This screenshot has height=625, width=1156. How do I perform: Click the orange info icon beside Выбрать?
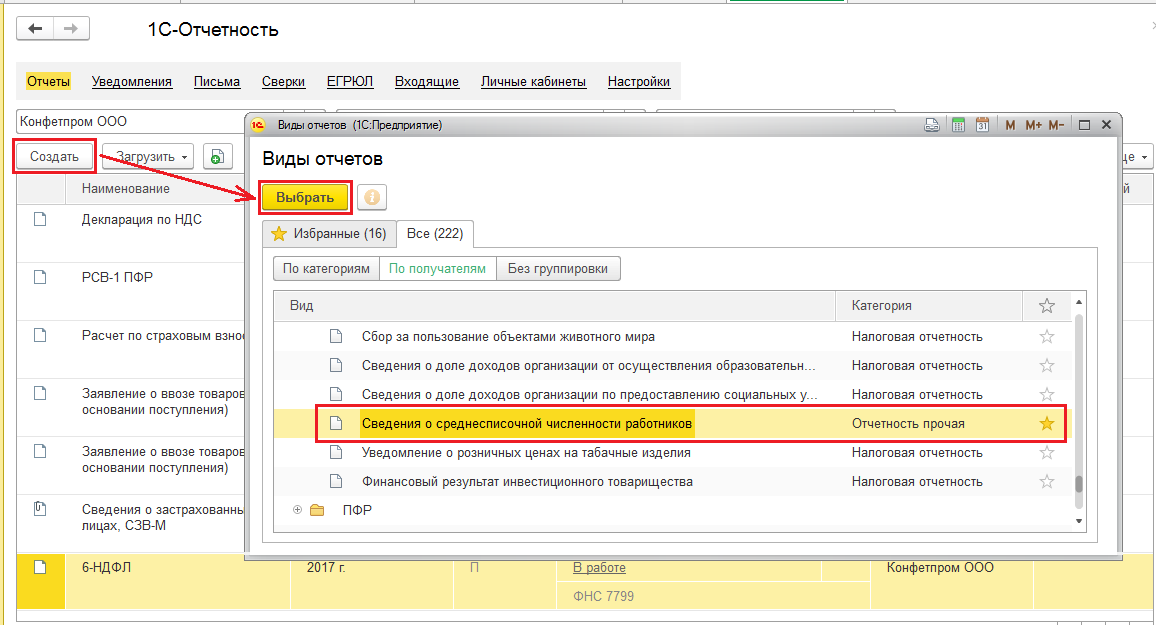click(372, 197)
